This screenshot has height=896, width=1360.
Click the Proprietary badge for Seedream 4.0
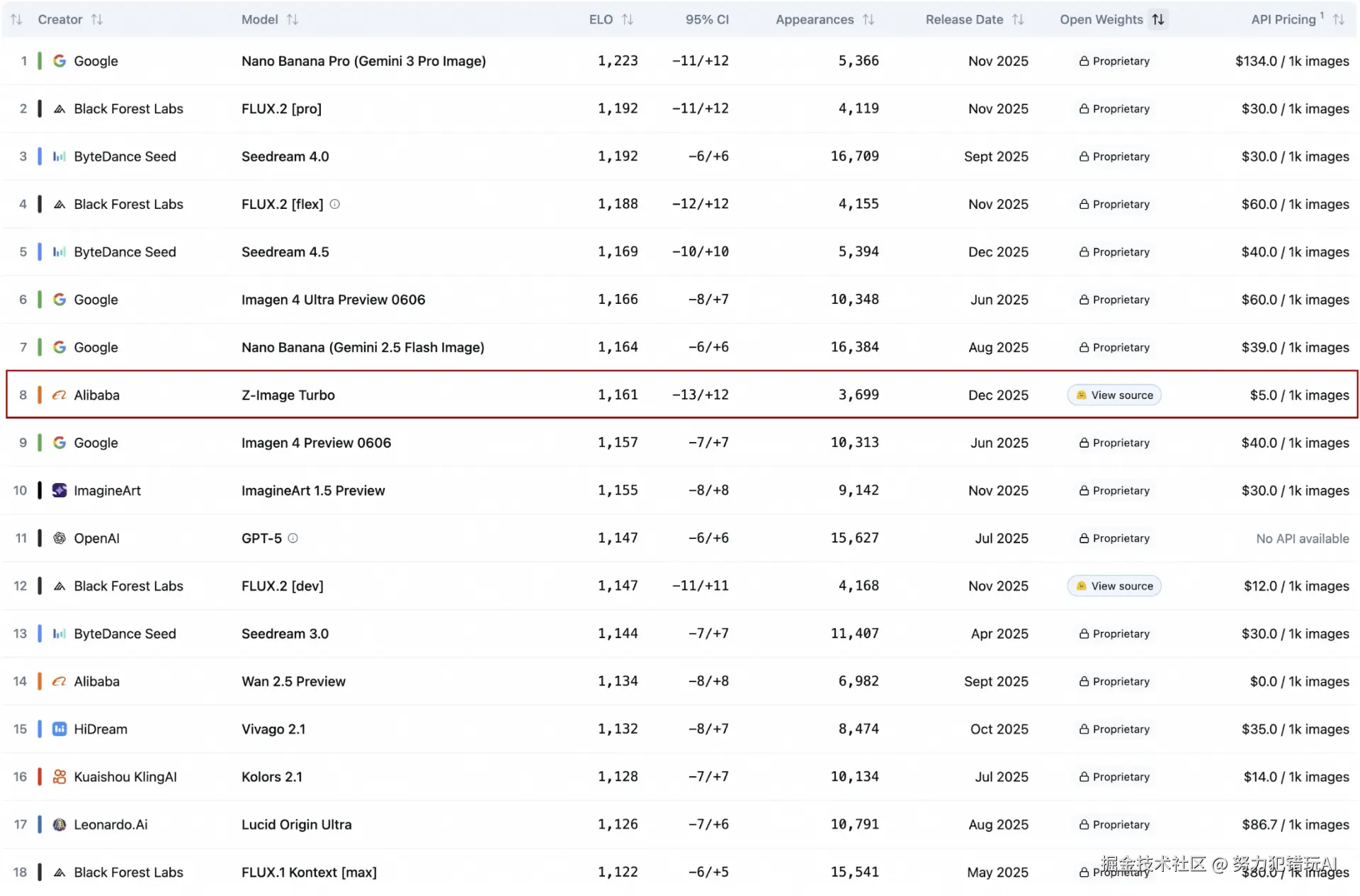coord(1114,157)
